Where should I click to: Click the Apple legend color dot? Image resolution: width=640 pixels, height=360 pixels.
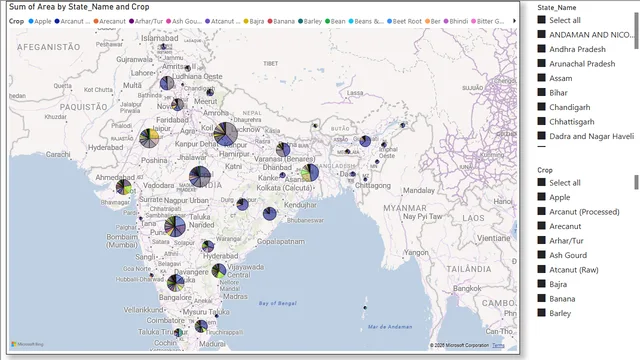point(31,21)
